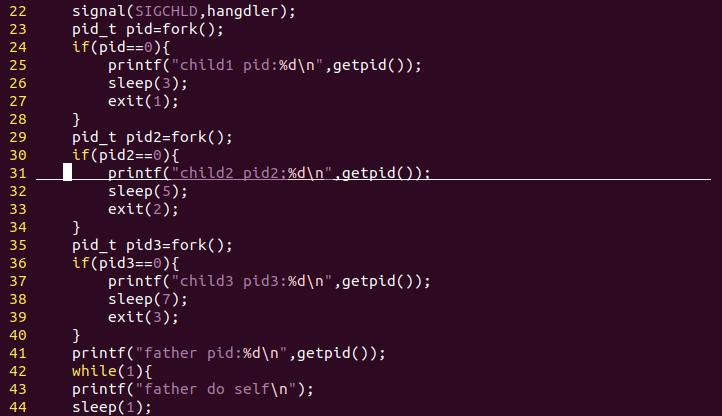Click the hangdler function name
Image resolution: width=722 pixels, height=416 pixels.
tap(243, 11)
